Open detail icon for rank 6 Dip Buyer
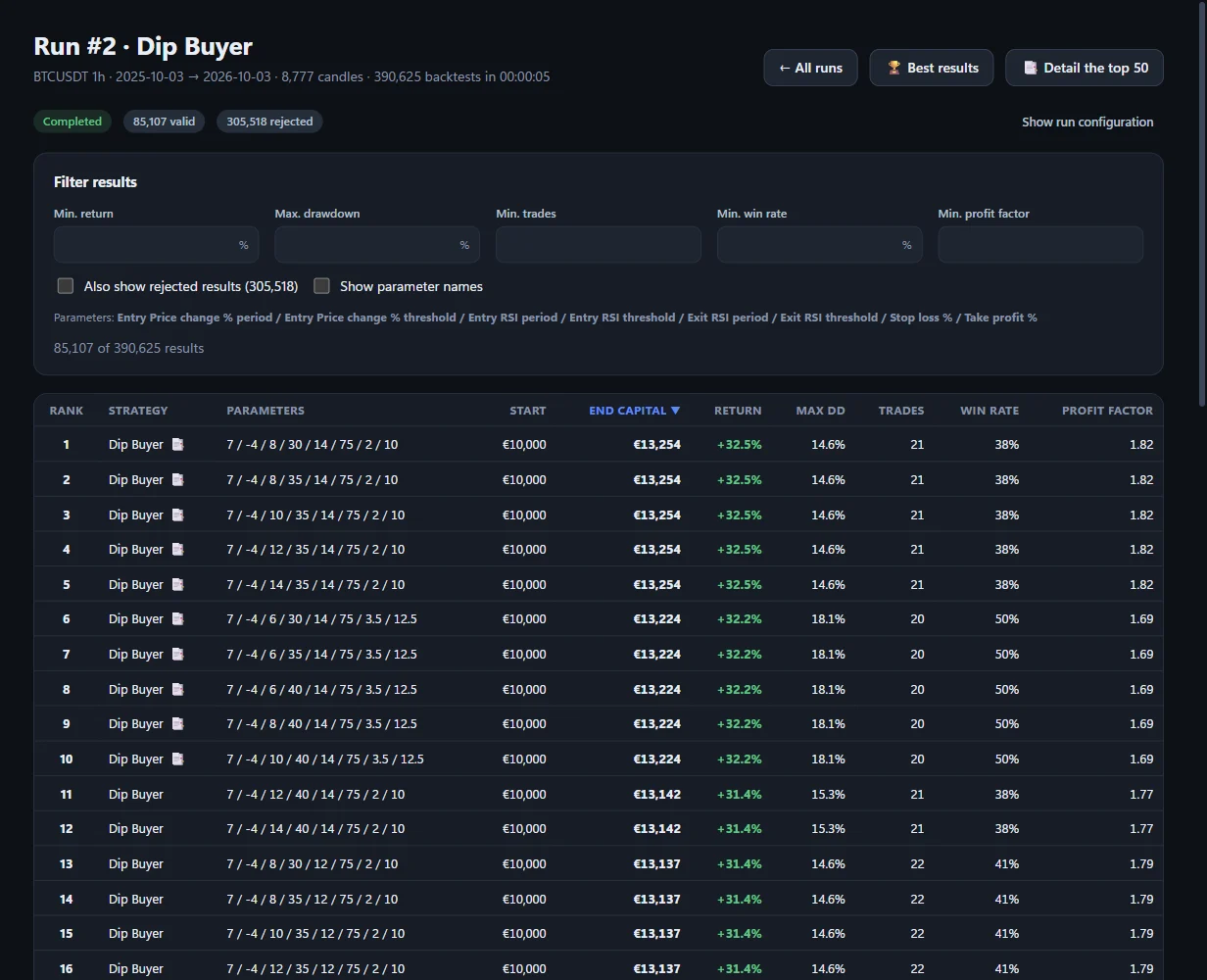Image resolution: width=1207 pixels, height=980 pixels. pyautogui.click(x=177, y=619)
